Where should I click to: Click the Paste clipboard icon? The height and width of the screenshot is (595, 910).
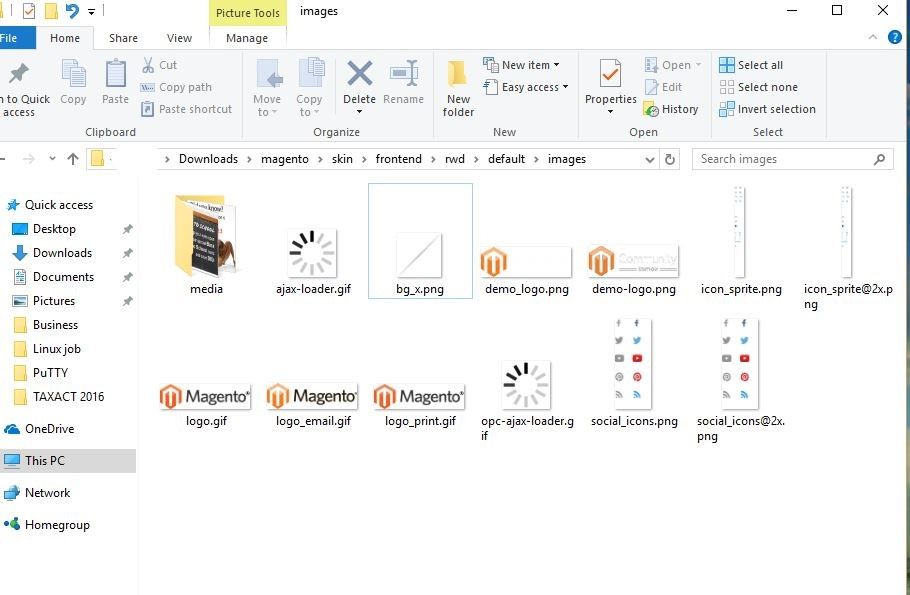point(115,74)
